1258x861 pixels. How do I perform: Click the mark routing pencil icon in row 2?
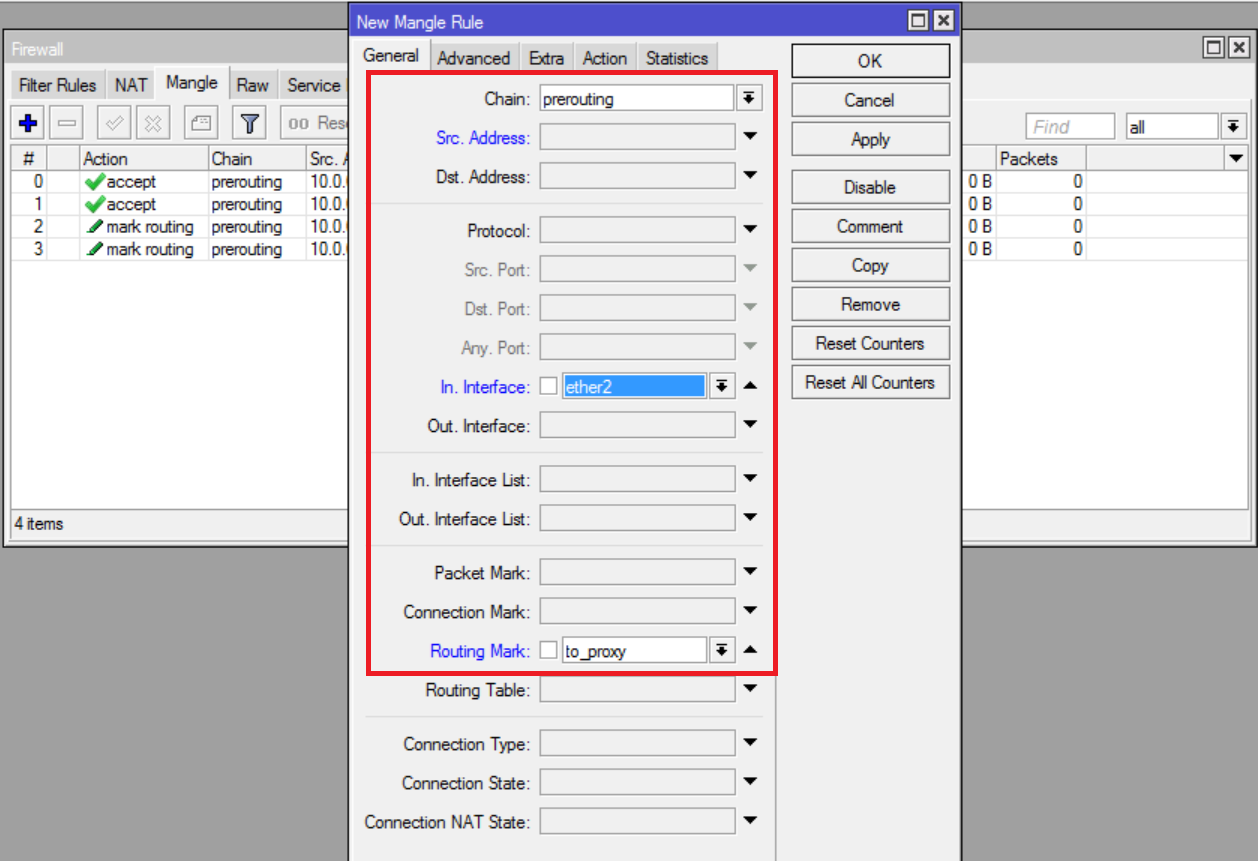[95, 227]
